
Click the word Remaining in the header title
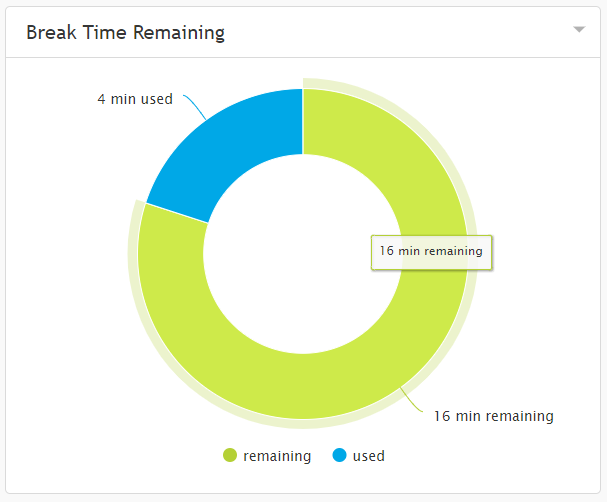click(179, 33)
